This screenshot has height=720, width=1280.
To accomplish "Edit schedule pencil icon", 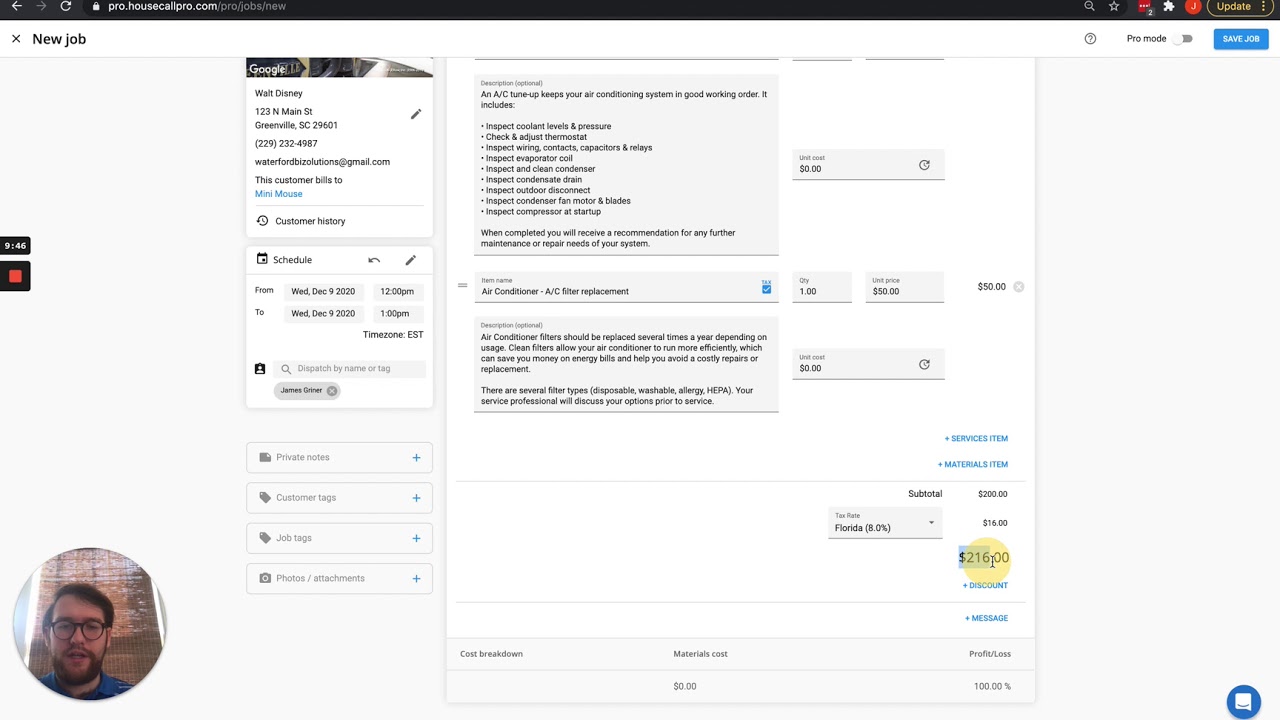I will click(x=410, y=260).
